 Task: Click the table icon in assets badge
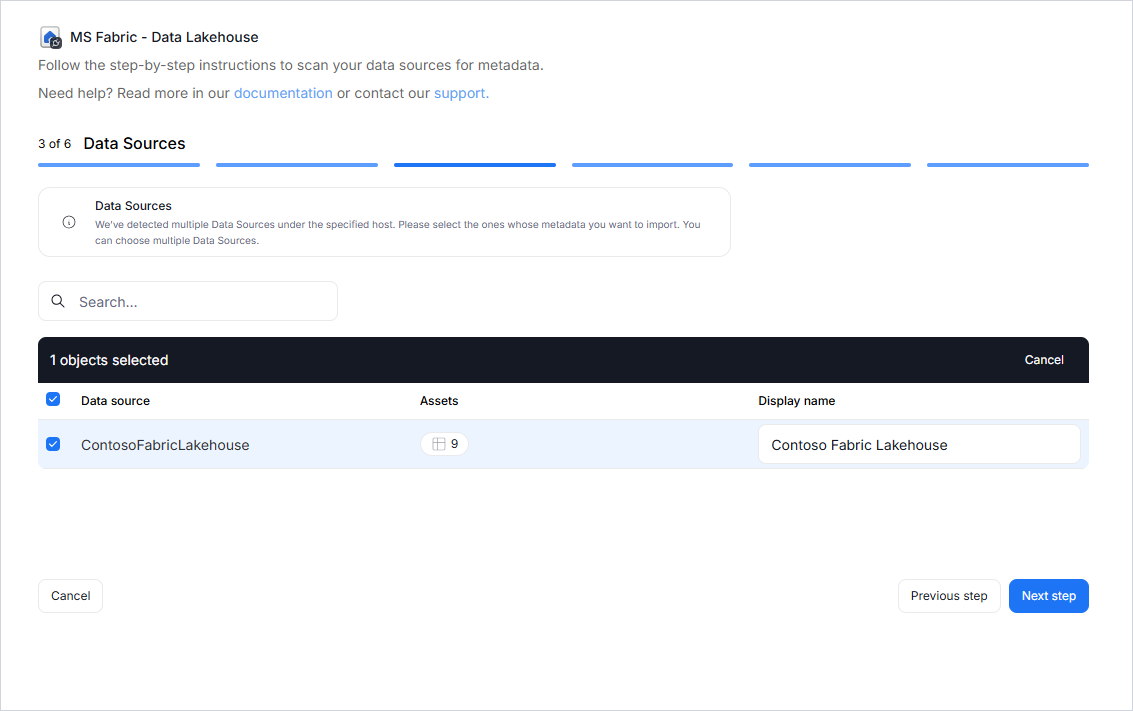pyautogui.click(x=438, y=444)
